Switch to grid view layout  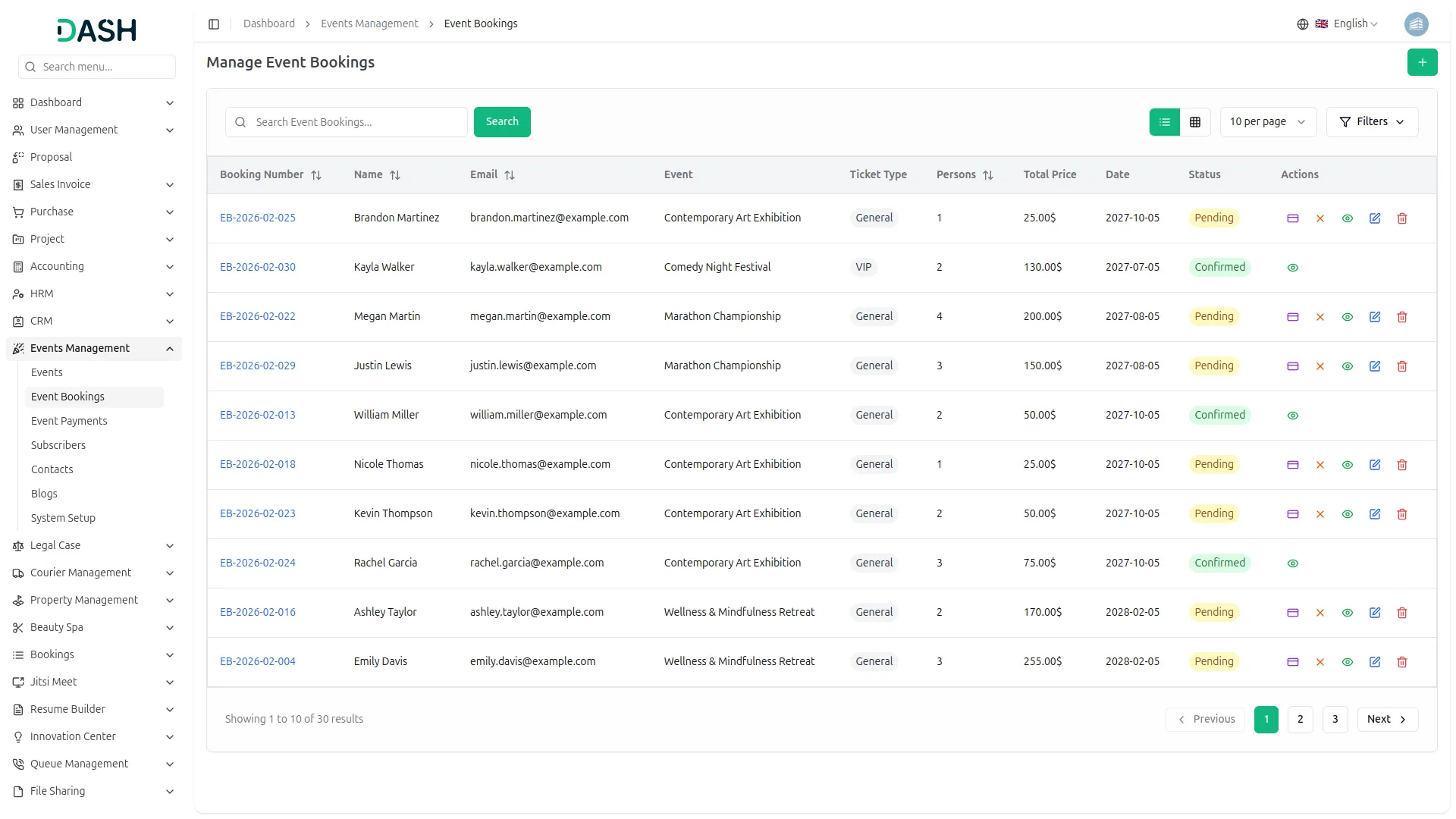(x=1195, y=122)
